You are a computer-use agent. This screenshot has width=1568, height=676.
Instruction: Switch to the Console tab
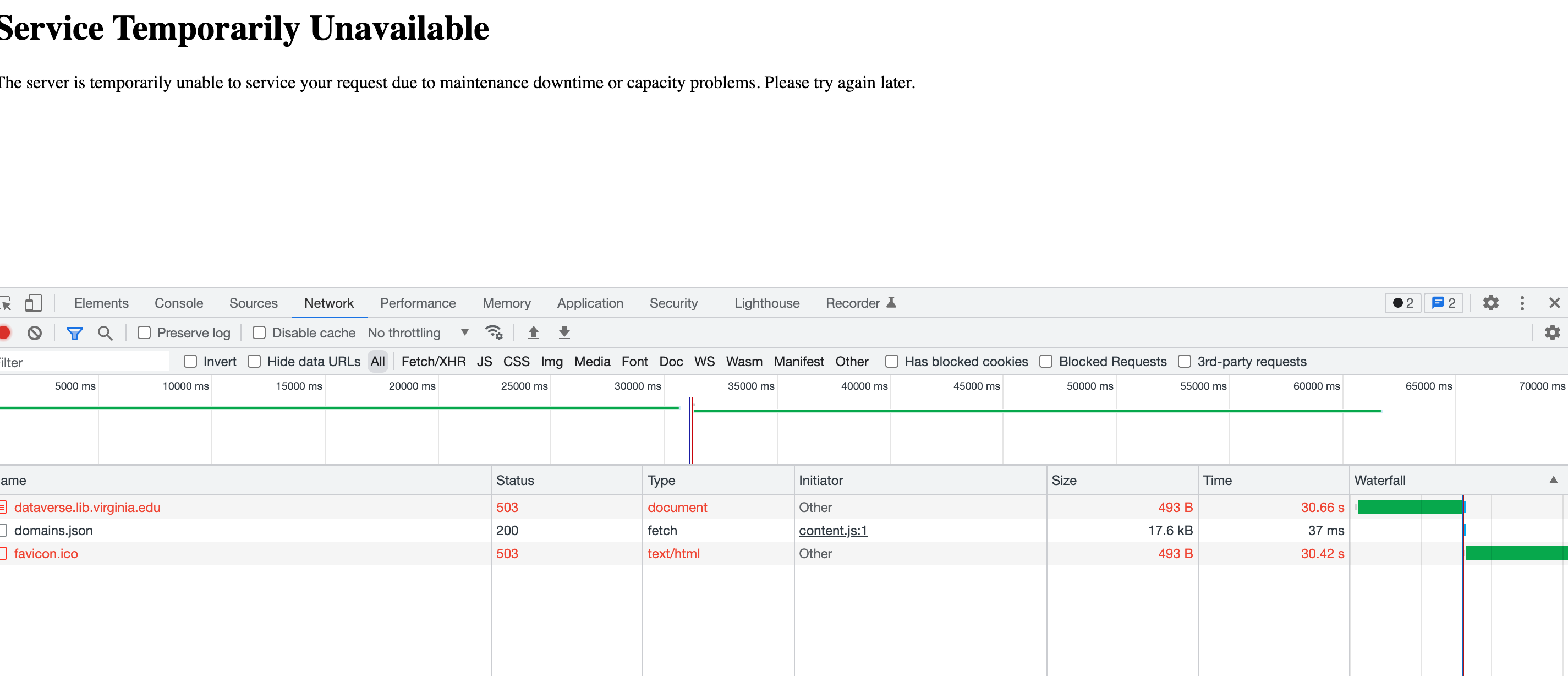(178, 303)
